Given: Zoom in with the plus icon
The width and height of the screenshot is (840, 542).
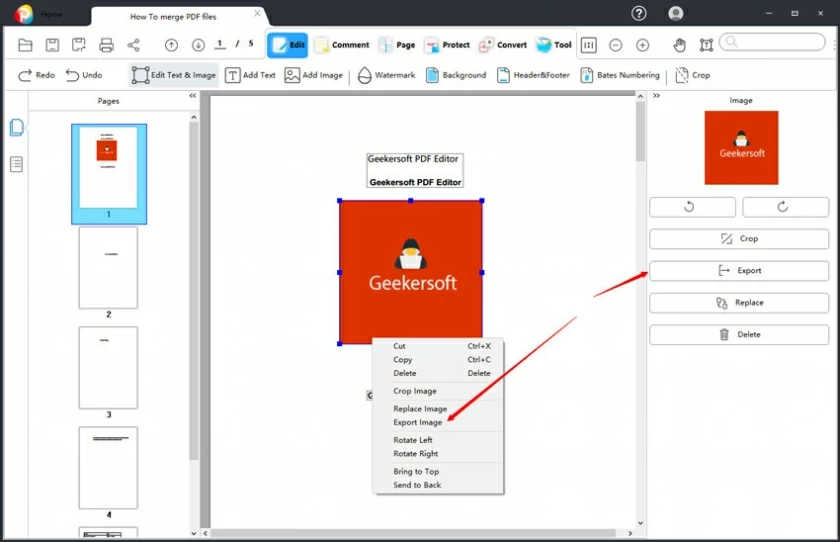Looking at the screenshot, I should point(642,46).
